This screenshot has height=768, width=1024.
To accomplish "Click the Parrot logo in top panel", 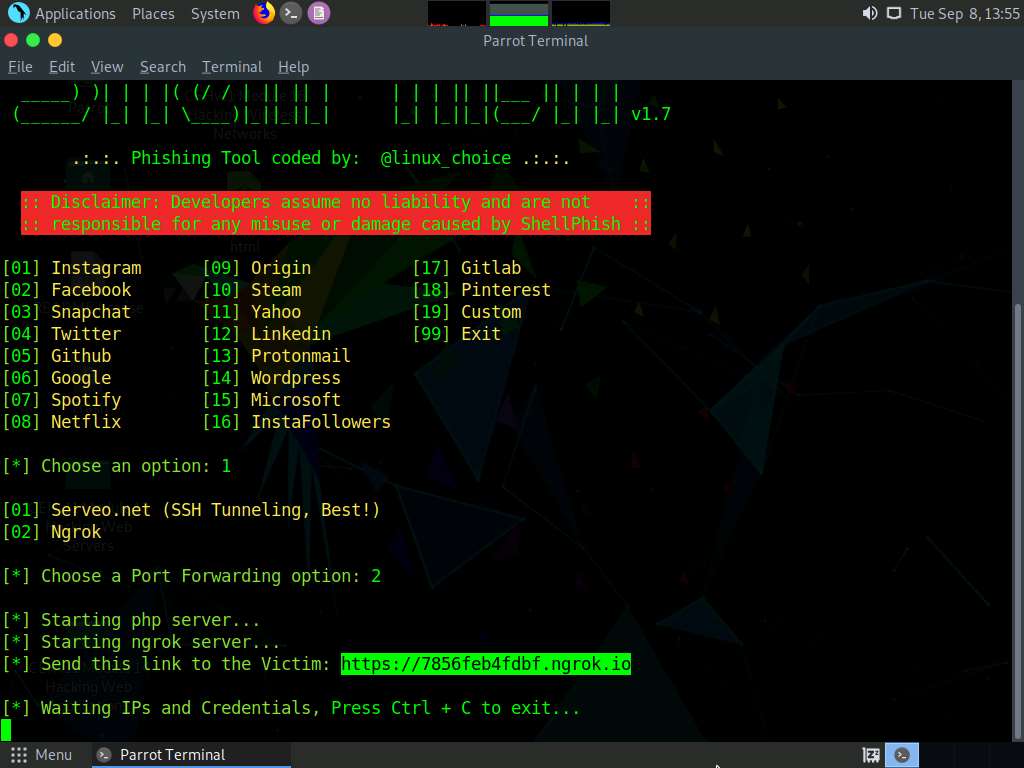I will (x=18, y=13).
